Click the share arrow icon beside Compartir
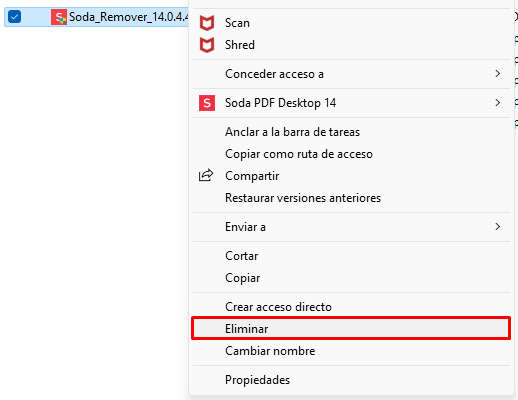The image size is (518, 400). point(206,175)
